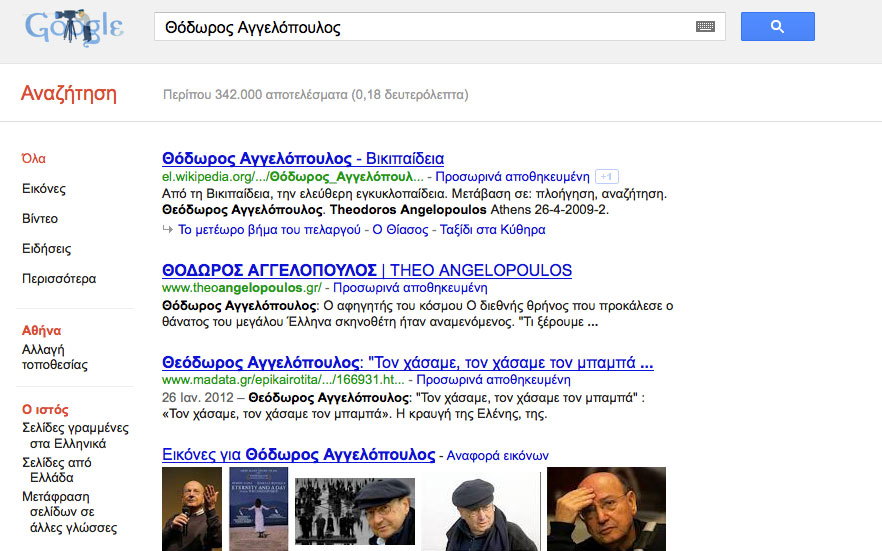Switch to Εικόνες results
The image size is (882, 551).
44,189
